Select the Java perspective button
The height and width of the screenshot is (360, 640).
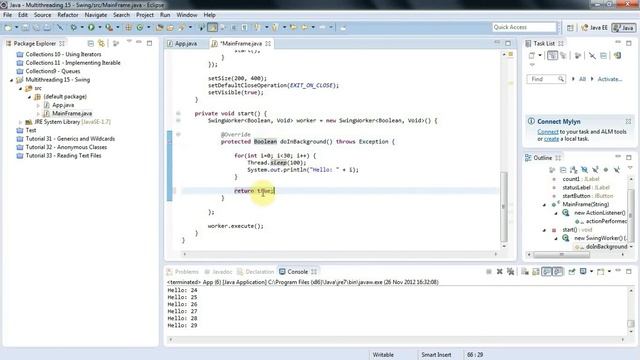tap(623, 27)
